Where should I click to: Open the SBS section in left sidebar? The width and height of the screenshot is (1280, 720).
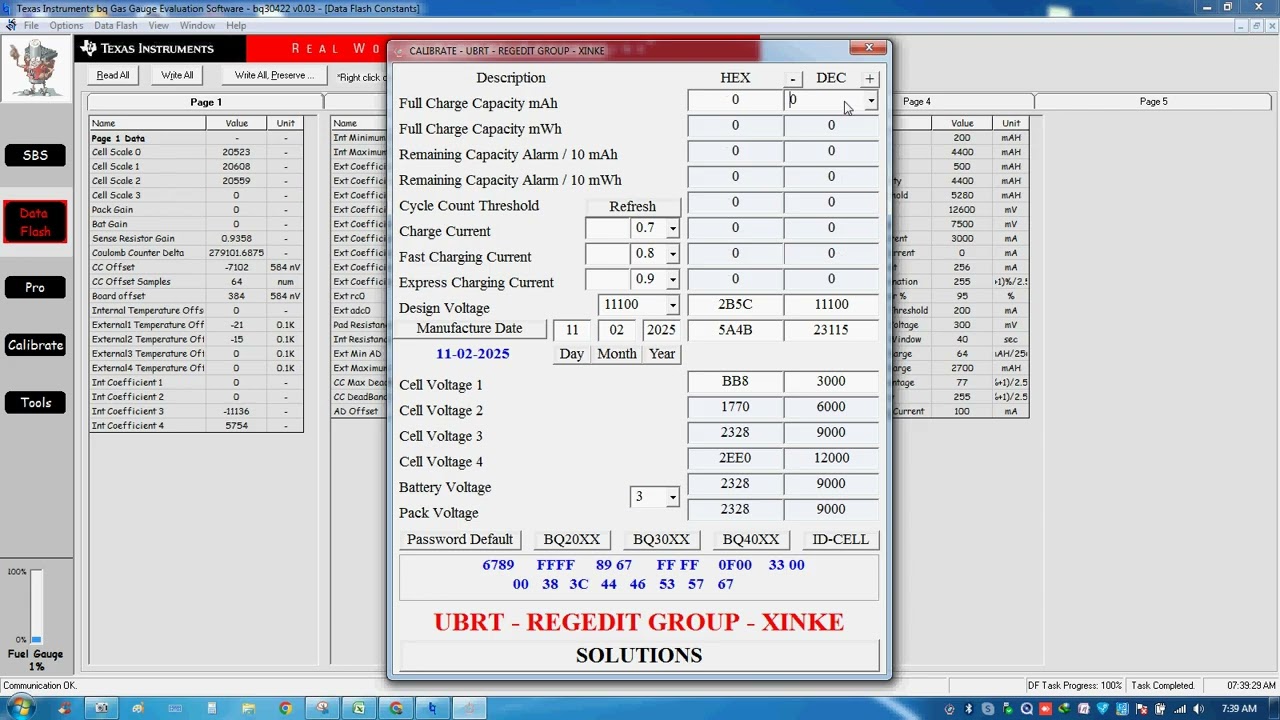35,155
